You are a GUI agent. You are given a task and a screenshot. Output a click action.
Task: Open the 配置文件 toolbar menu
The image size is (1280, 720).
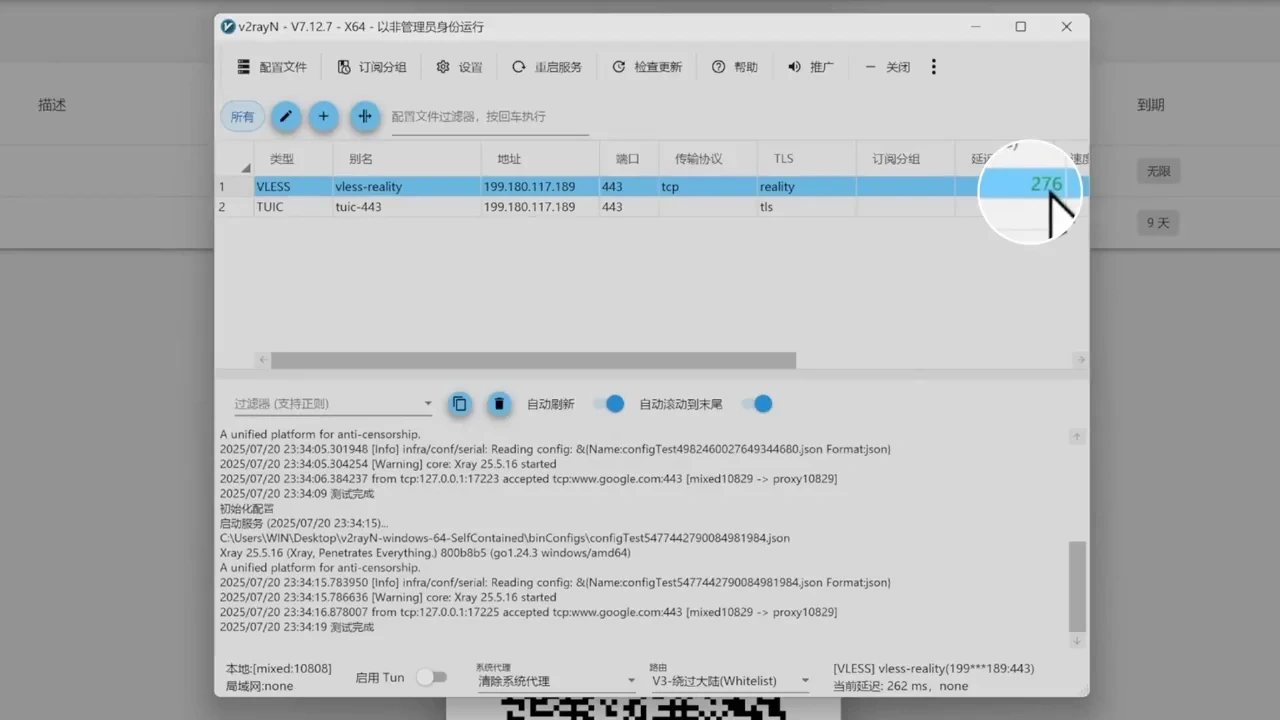pos(271,67)
